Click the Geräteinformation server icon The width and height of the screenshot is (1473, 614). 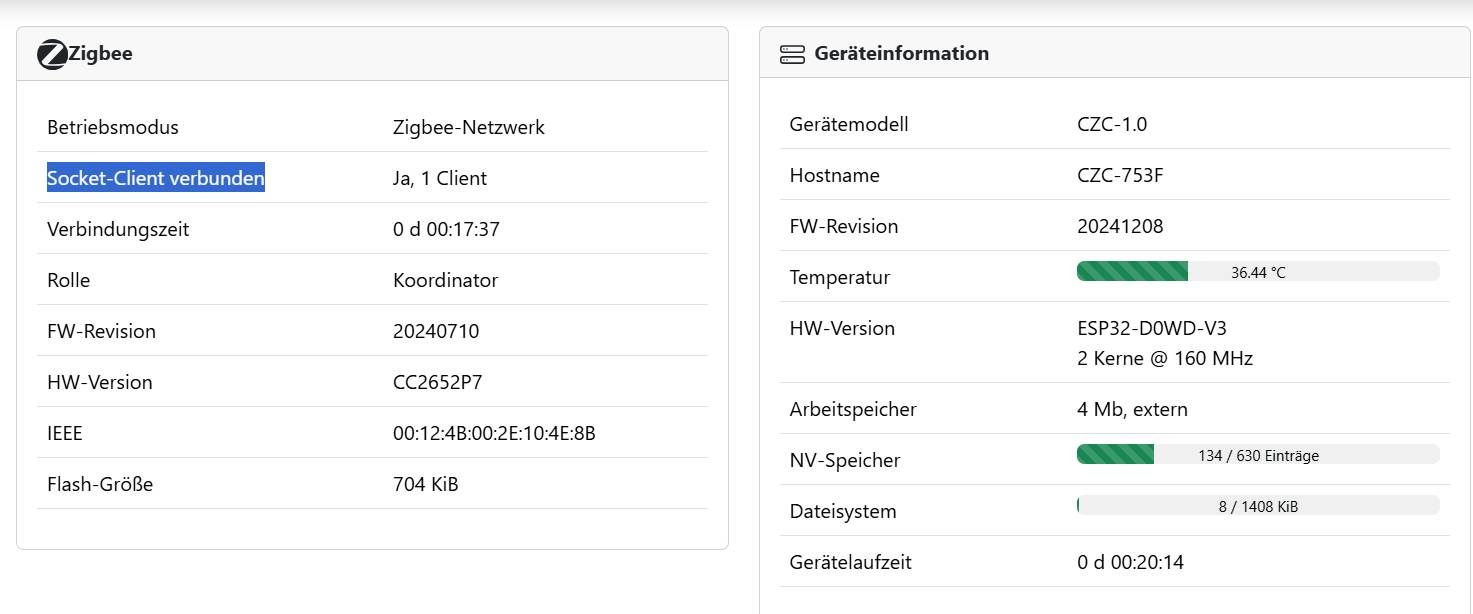pyautogui.click(x=792, y=54)
